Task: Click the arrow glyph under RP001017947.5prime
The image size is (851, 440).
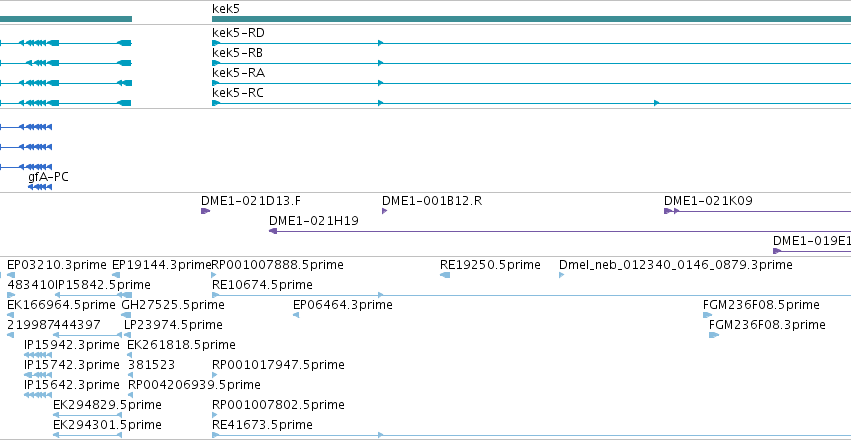Action: click(x=215, y=375)
